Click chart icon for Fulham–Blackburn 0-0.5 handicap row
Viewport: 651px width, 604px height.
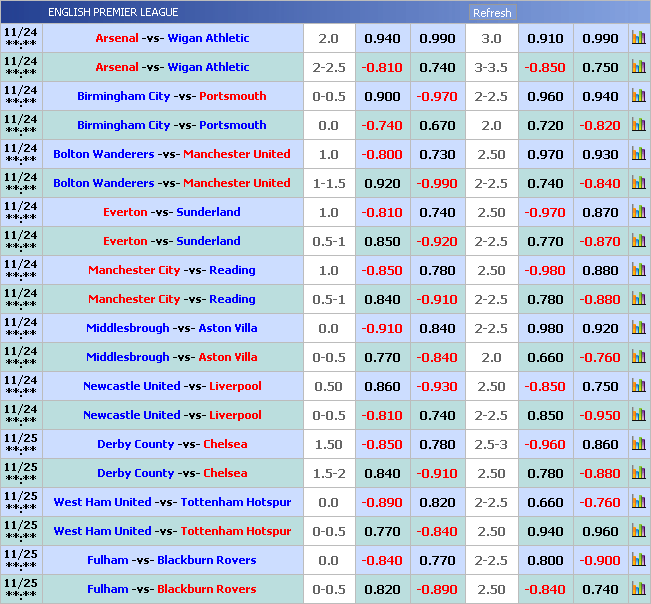pos(638,589)
